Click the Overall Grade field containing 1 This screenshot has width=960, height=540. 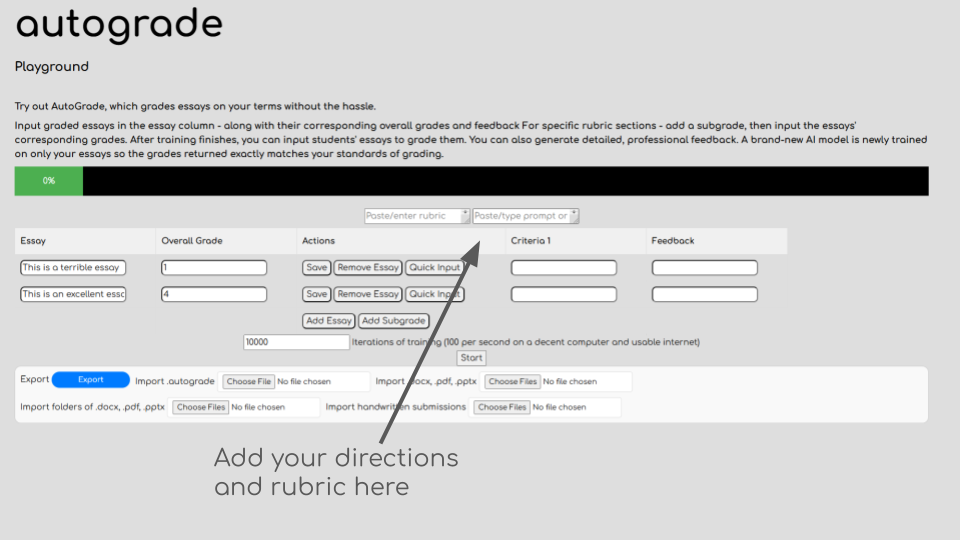(x=214, y=268)
